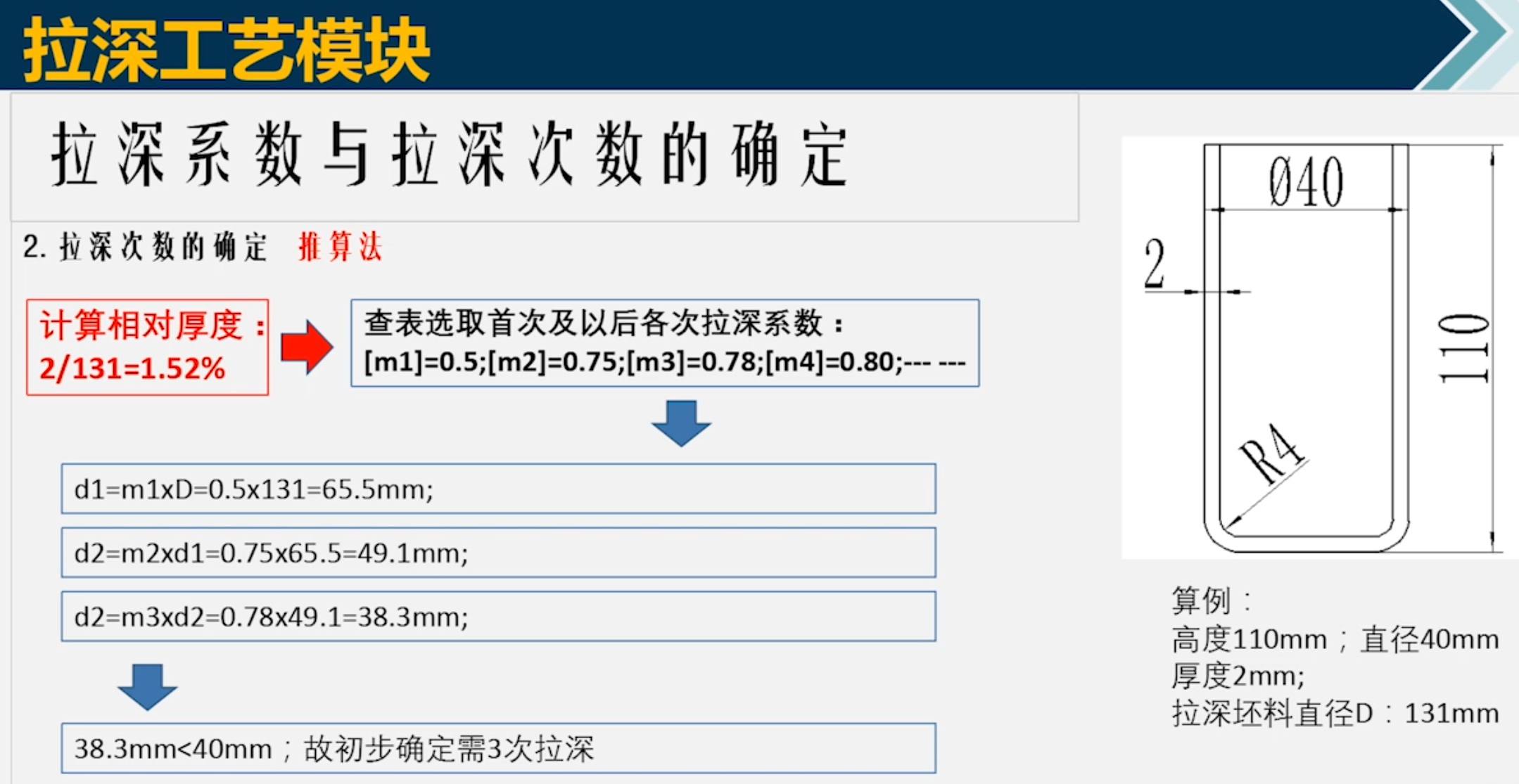Click the 拉深坯料直径D：131mm text line

1335,713
